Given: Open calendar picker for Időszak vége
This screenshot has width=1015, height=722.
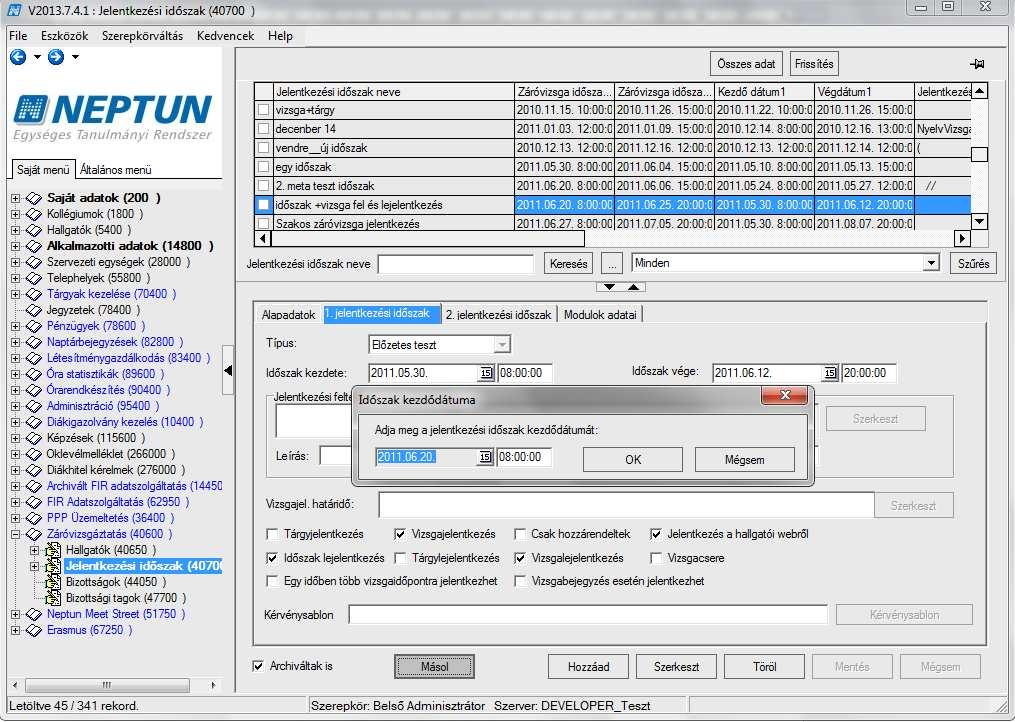Looking at the screenshot, I should tap(830, 373).
